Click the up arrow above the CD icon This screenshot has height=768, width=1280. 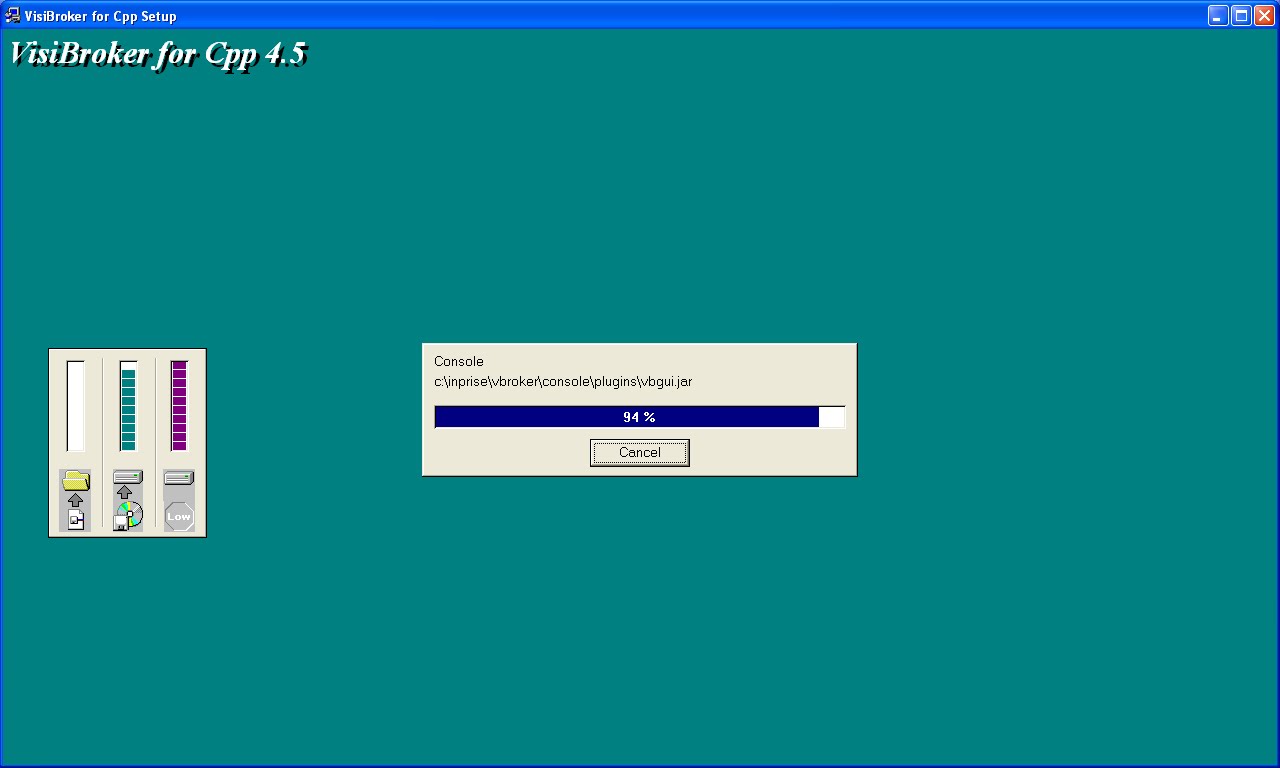(125, 492)
